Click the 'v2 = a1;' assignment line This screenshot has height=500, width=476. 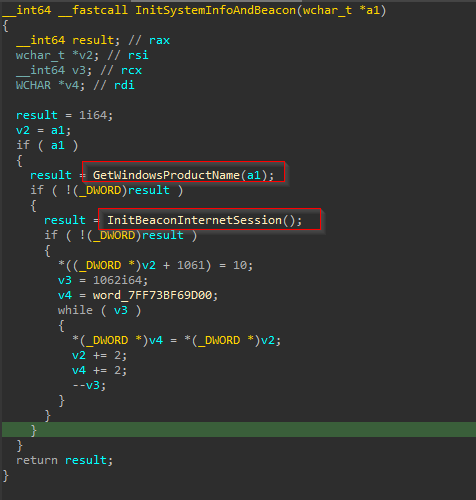pyautogui.click(x=43, y=130)
